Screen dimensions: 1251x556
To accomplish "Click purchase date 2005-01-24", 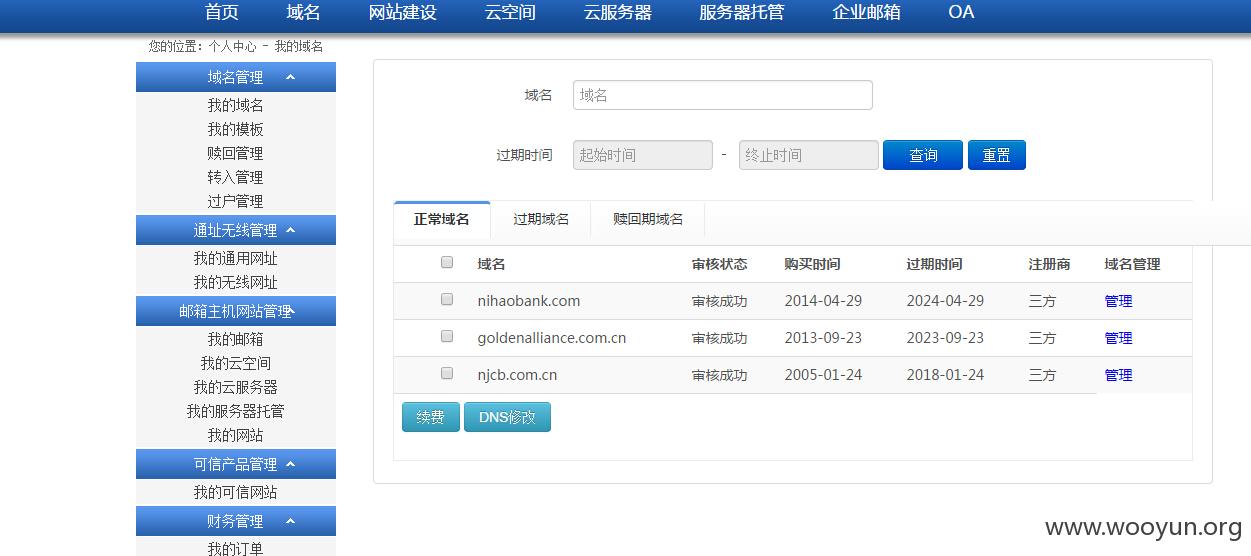I will (823, 375).
